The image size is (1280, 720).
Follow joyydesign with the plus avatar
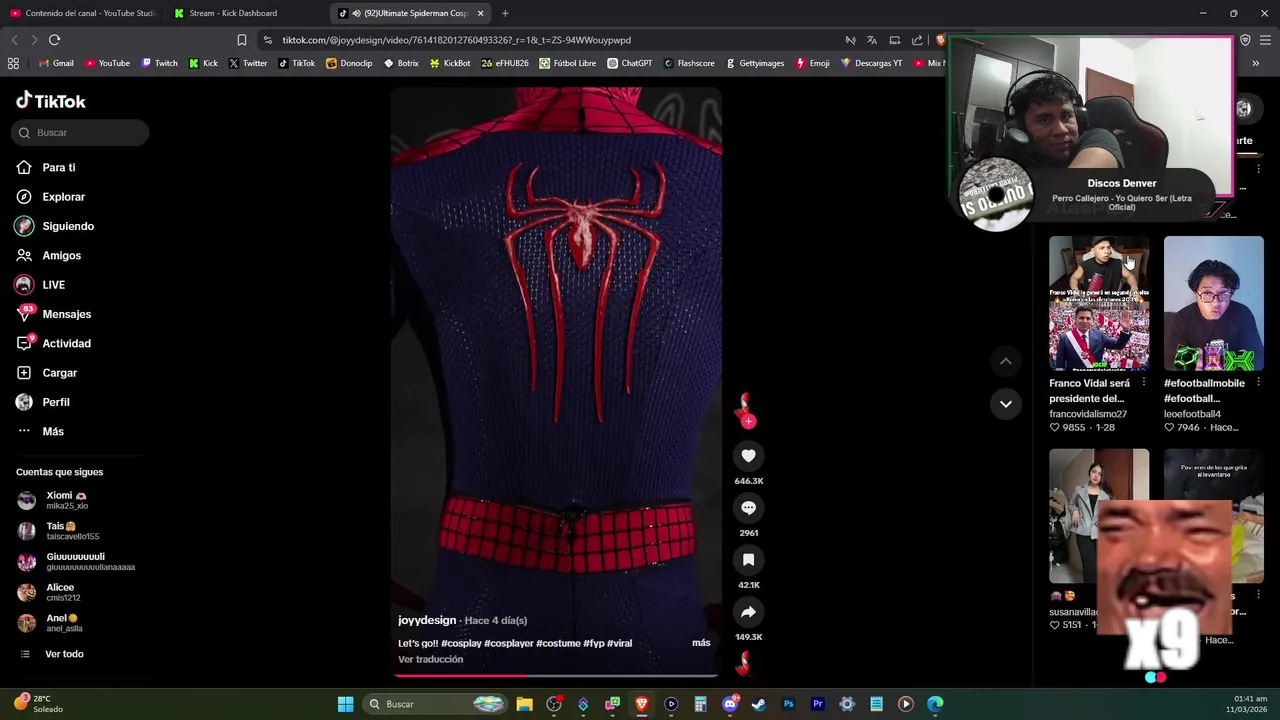click(749, 421)
